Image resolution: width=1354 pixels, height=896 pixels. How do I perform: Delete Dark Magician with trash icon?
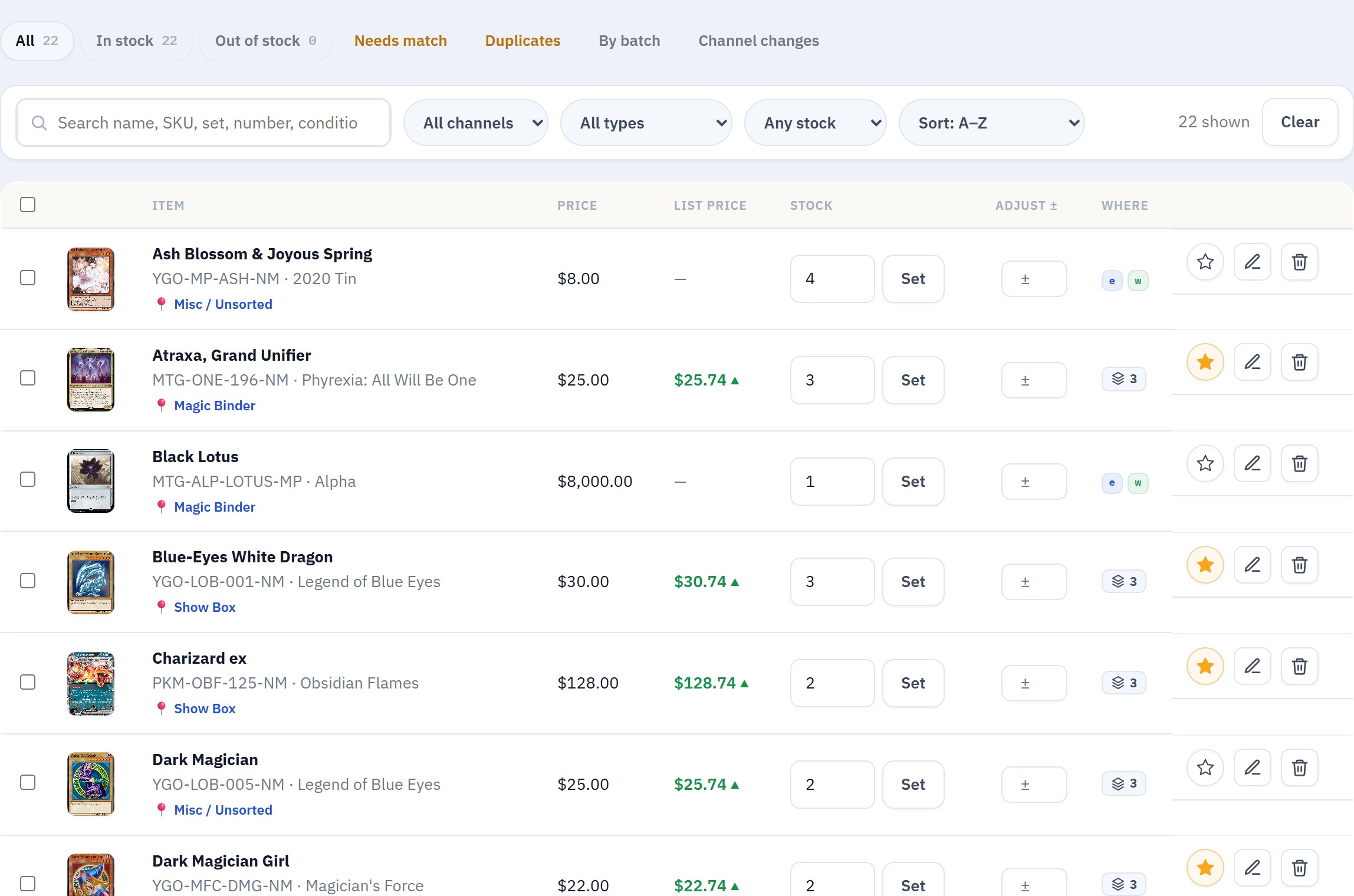pos(1300,767)
